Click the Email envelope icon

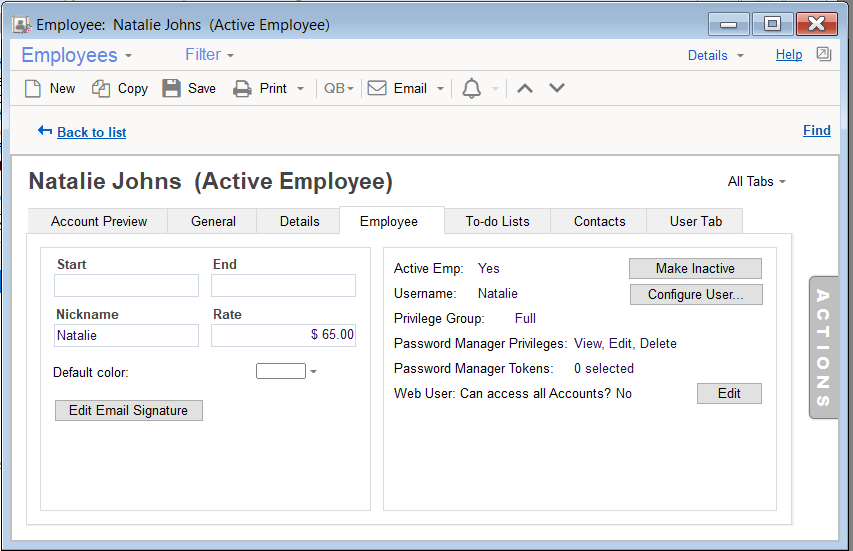[377, 88]
